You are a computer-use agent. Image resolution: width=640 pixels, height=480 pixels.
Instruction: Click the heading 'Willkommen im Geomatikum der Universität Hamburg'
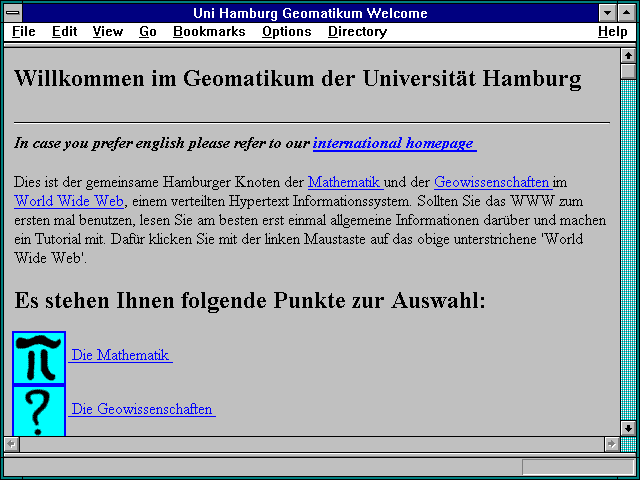(298, 78)
